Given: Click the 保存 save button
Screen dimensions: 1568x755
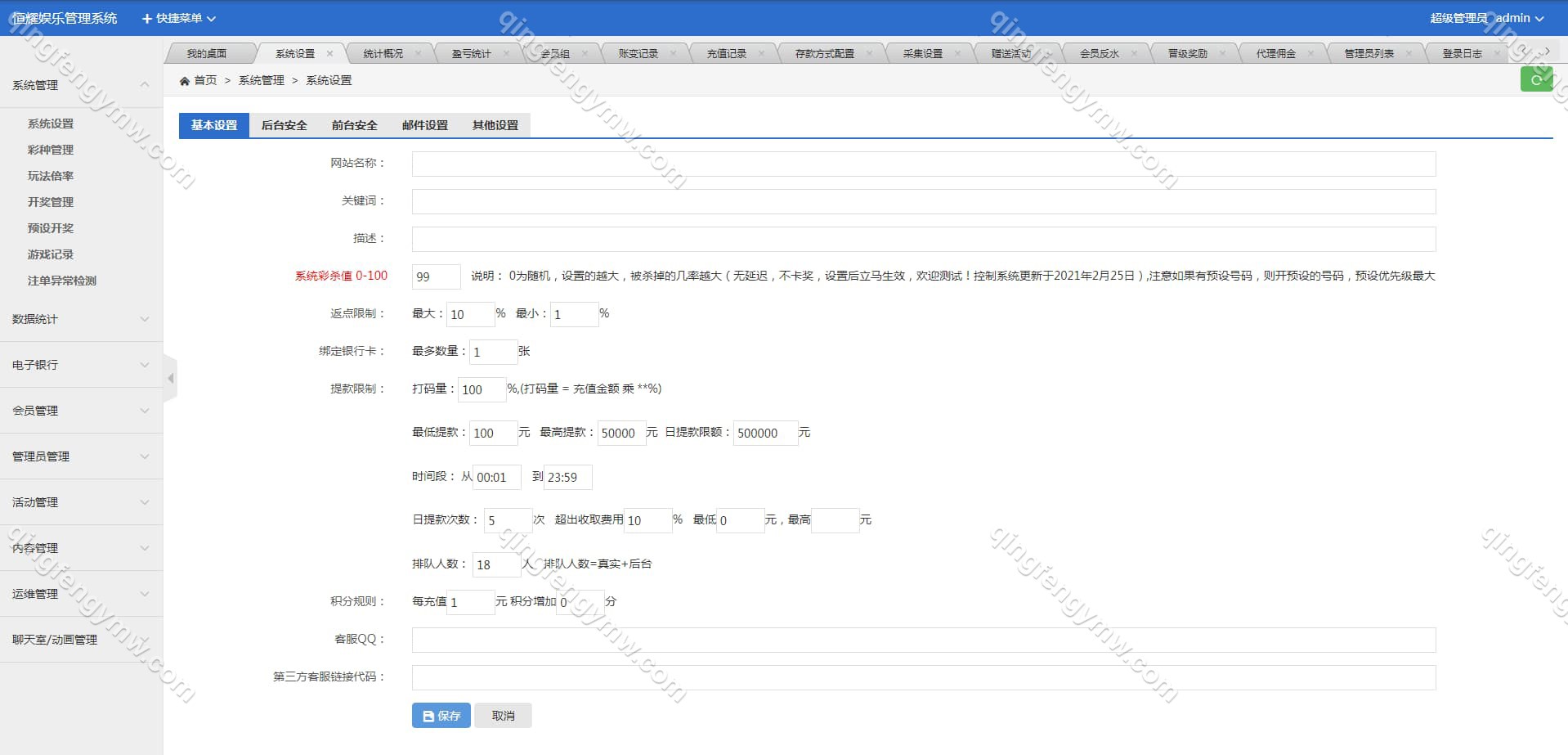Looking at the screenshot, I should 441,716.
